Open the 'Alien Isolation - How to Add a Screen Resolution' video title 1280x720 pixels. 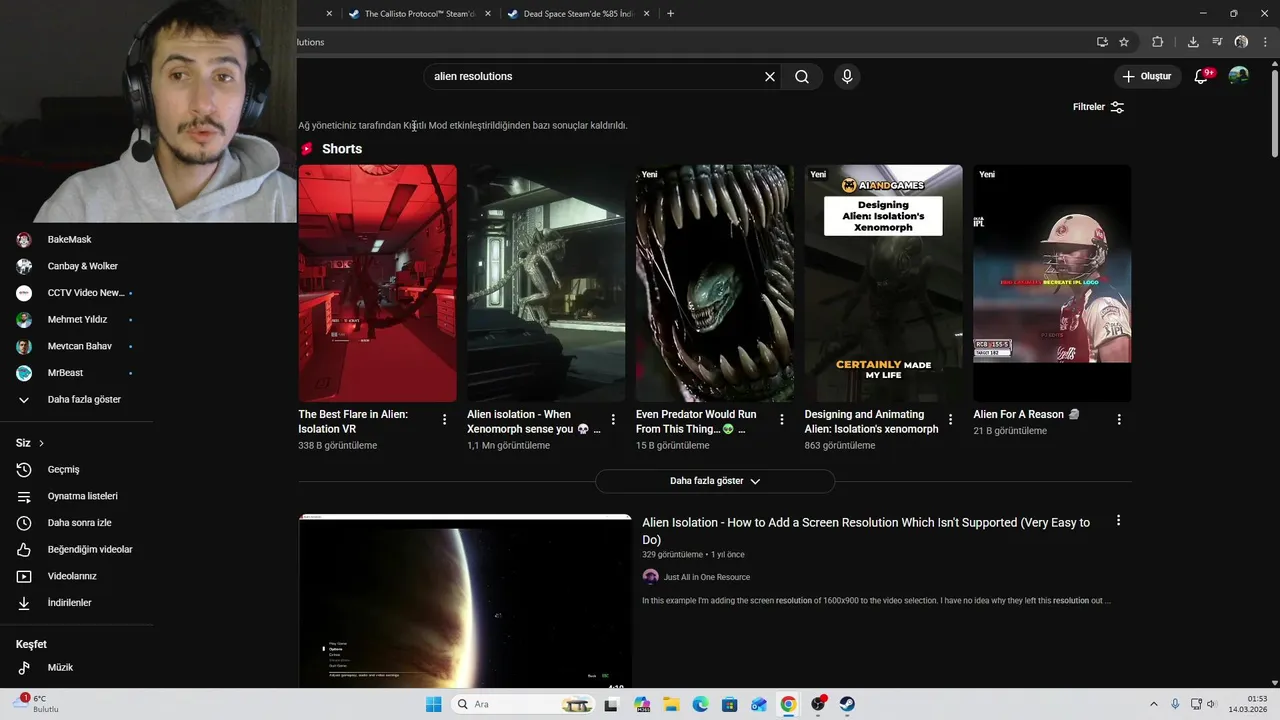pos(866,531)
